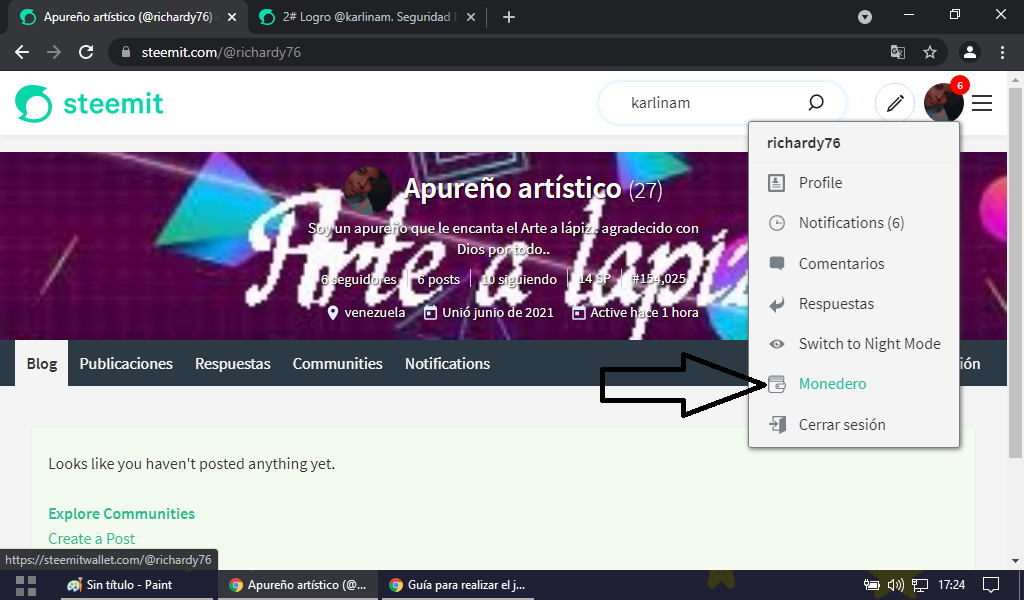Open a new browser tab
The height and width of the screenshot is (600, 1024).
pyautogui.click(x=509, y=18)
